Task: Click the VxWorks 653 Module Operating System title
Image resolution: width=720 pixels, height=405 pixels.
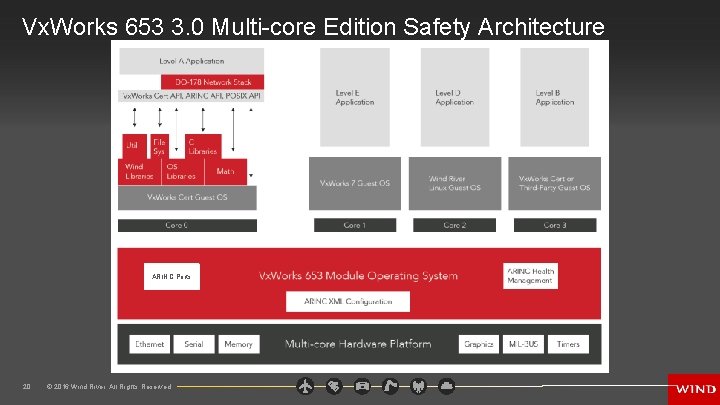Action: 358,276
